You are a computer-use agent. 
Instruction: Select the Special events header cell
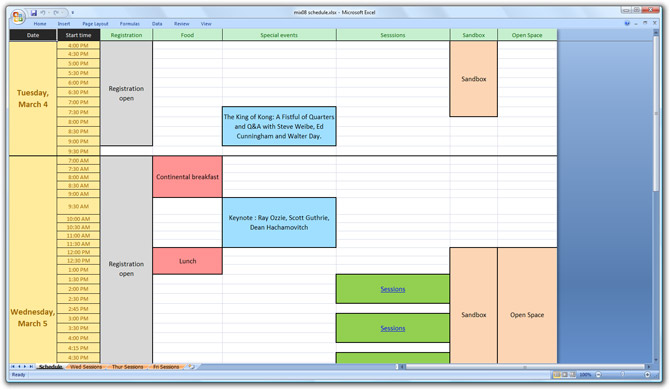(279, 35)
